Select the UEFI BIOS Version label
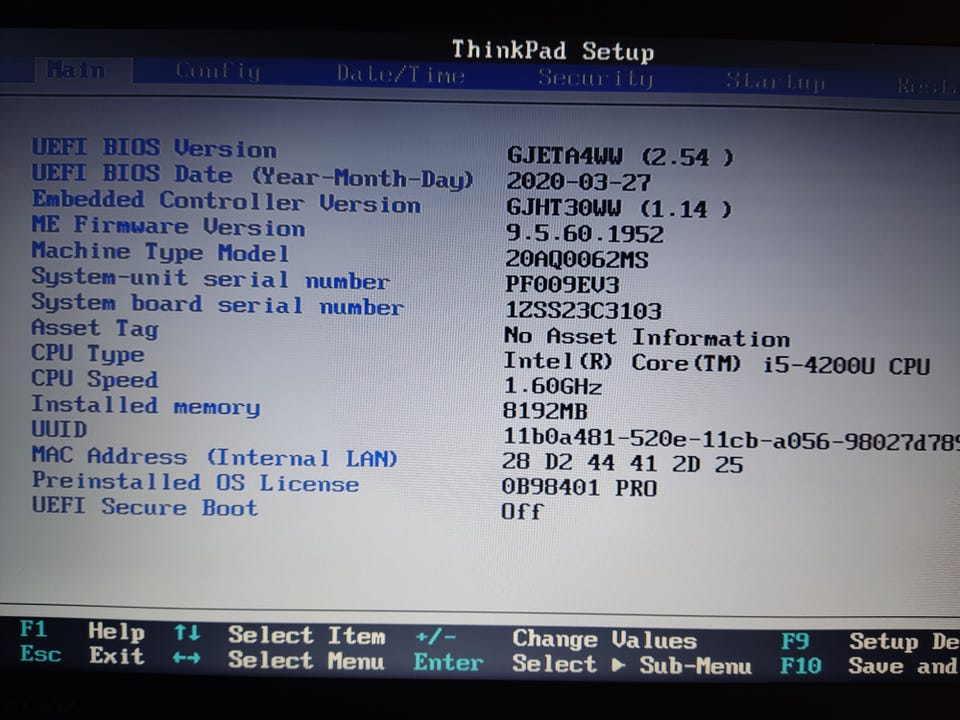This screenshot has height=720, width=960. click(154, 148)
